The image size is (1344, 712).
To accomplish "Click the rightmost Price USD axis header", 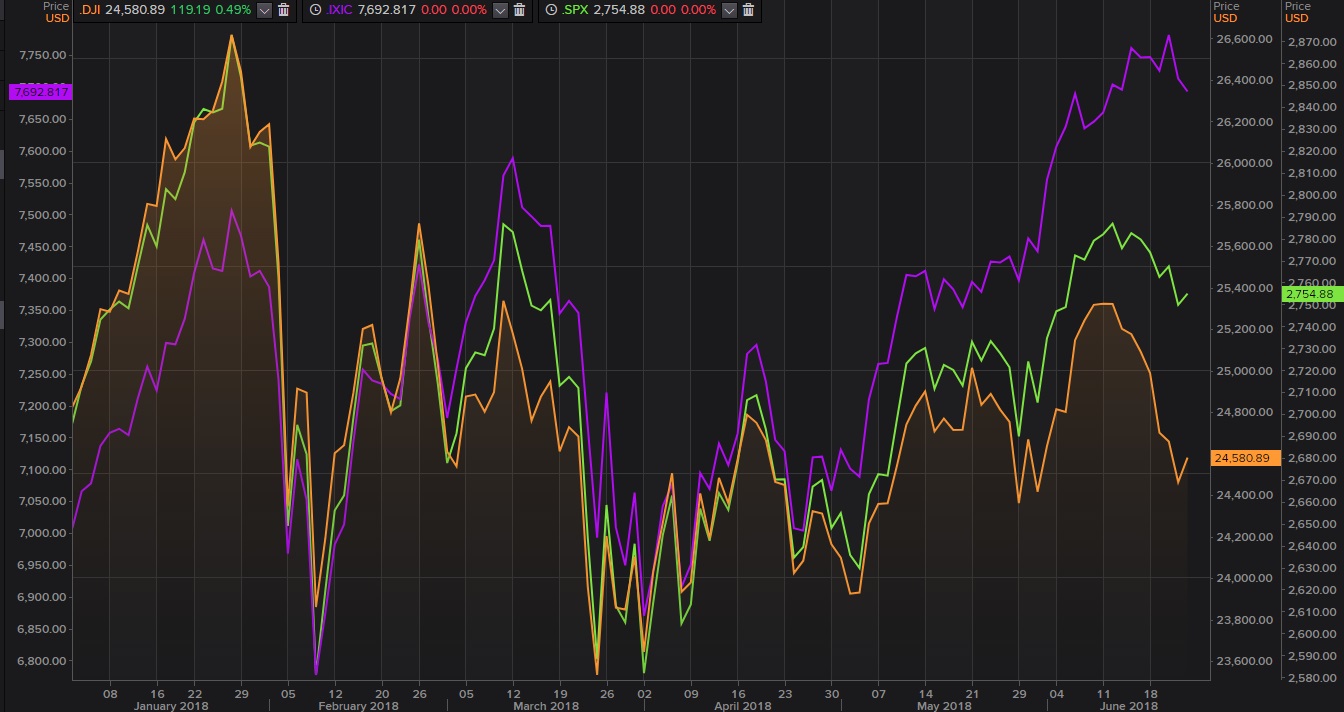I will tap(1297, 12).
